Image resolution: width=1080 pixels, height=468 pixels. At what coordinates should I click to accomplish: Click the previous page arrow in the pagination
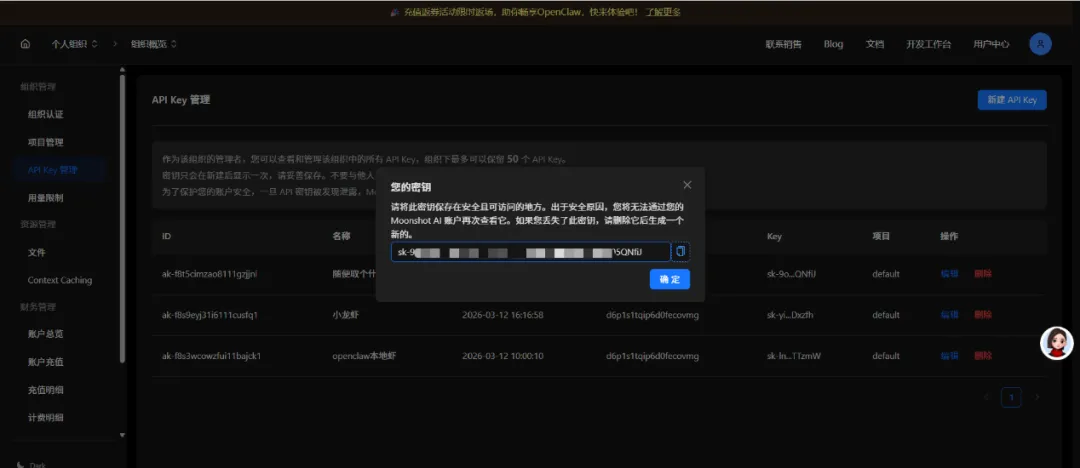coord(986,397)
